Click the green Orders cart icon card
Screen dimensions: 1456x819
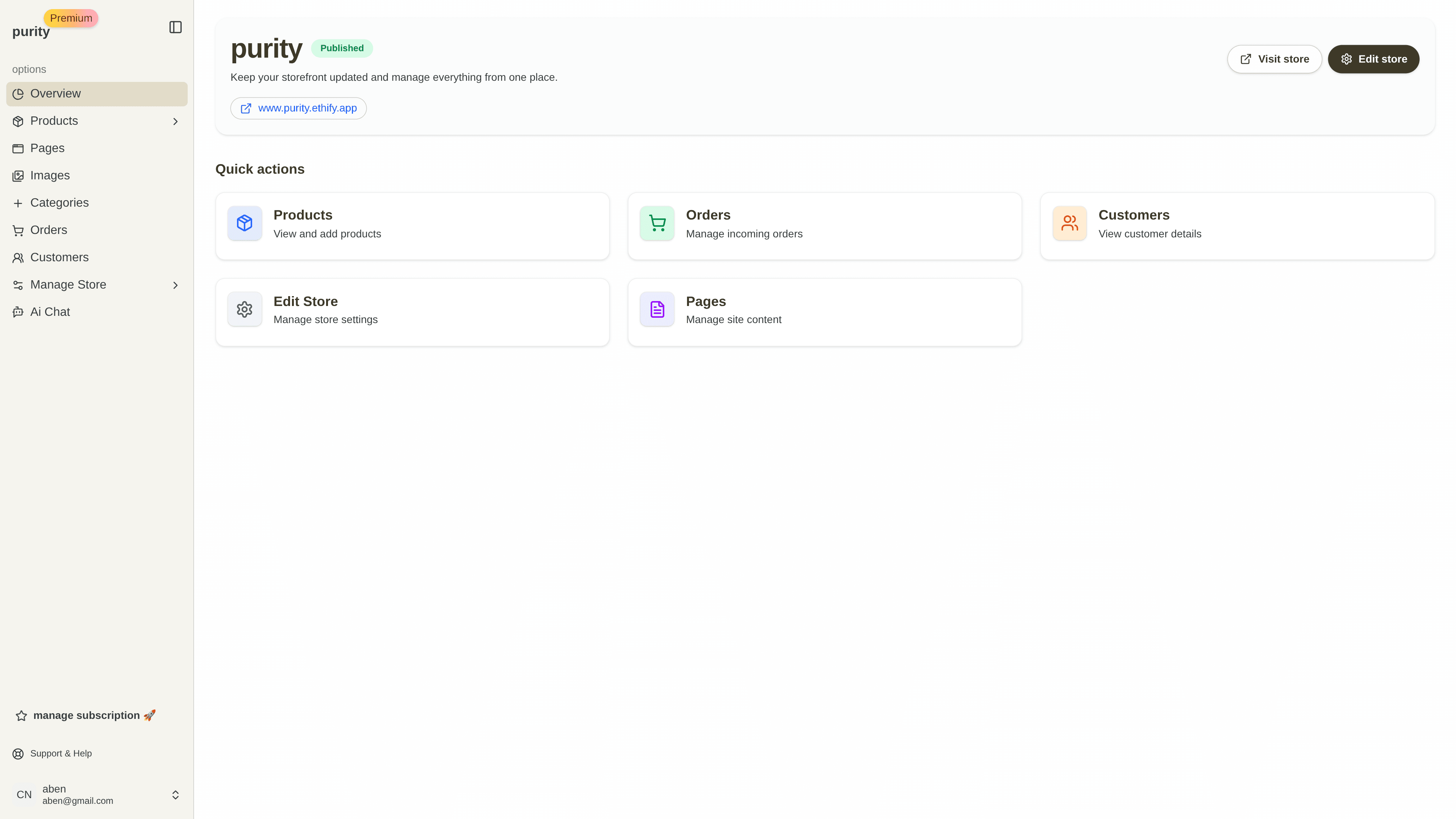pos(657,223)
